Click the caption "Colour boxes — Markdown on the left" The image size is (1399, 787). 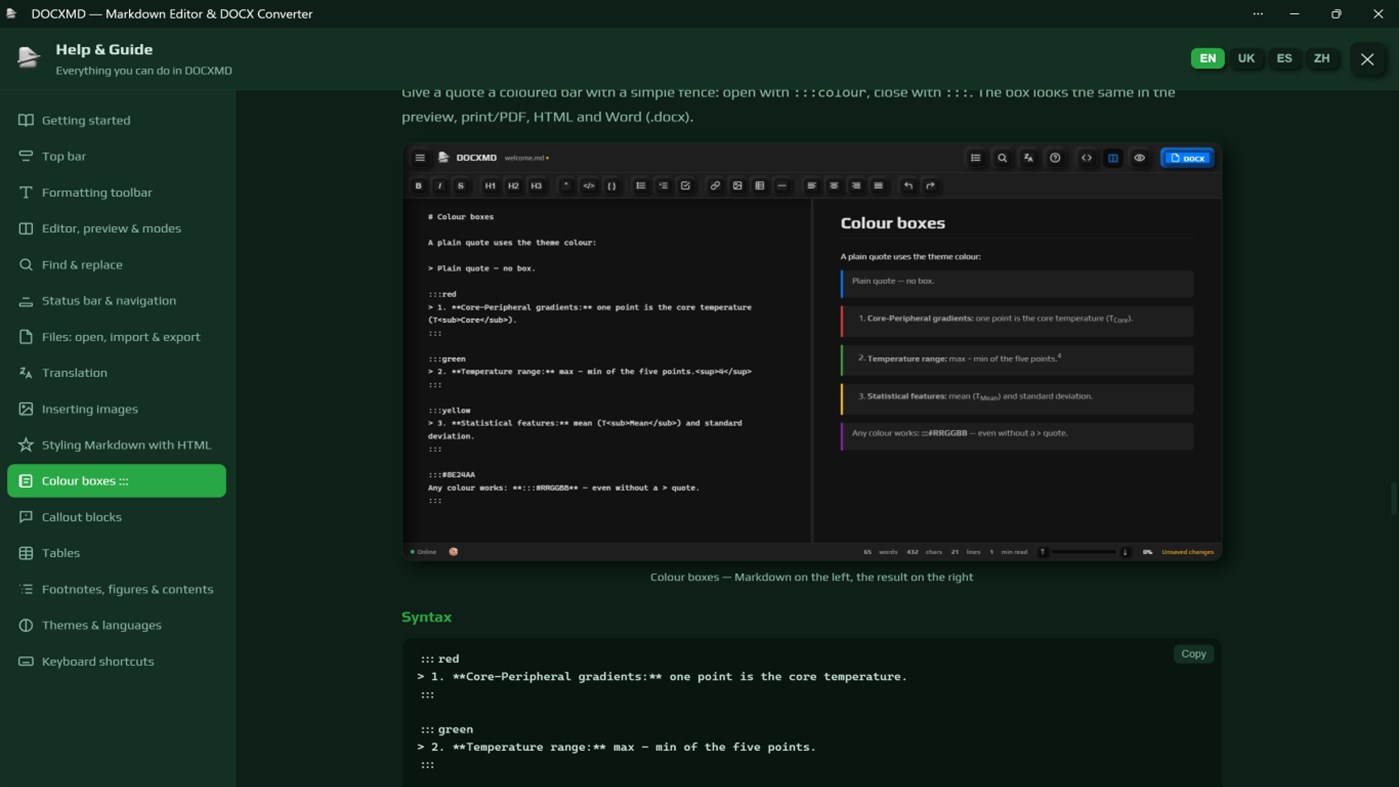(x=811, y=577)
